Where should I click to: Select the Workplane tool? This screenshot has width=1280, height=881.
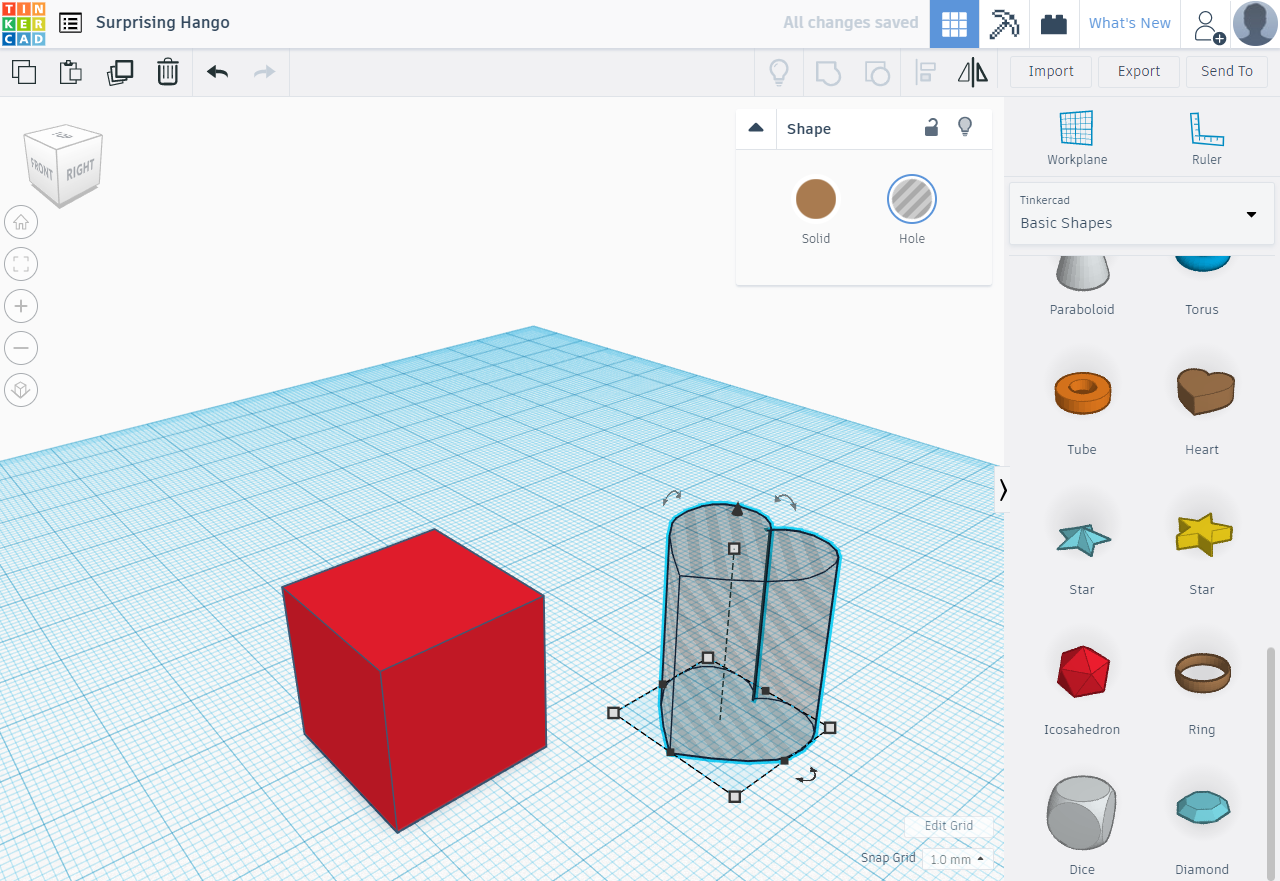click(x=1077, y=138)
